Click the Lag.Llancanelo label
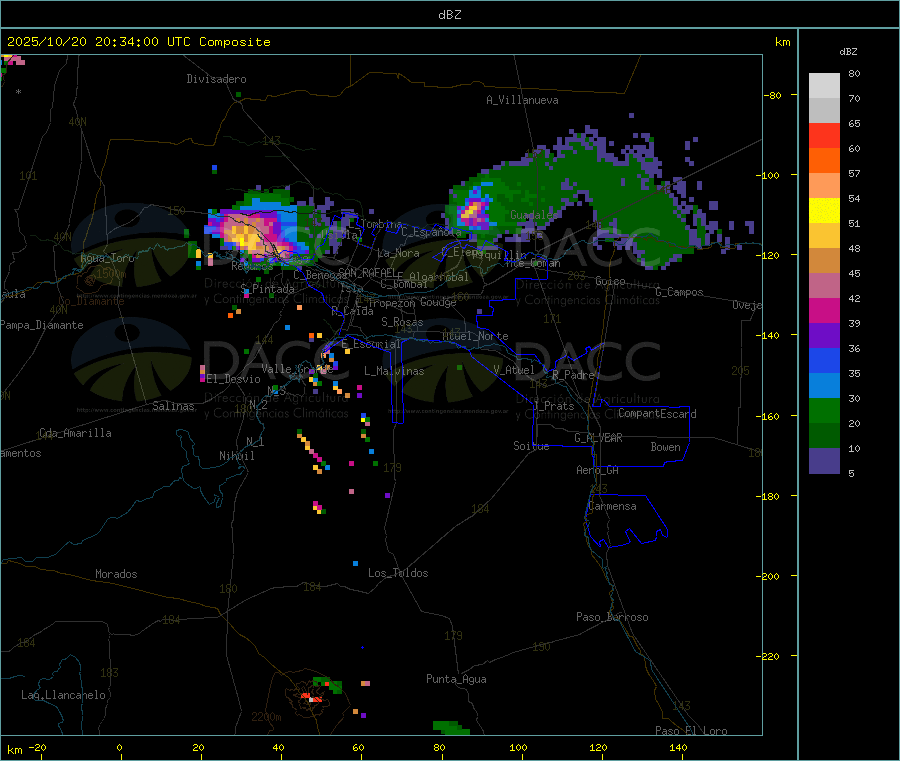 click(64, 696)
